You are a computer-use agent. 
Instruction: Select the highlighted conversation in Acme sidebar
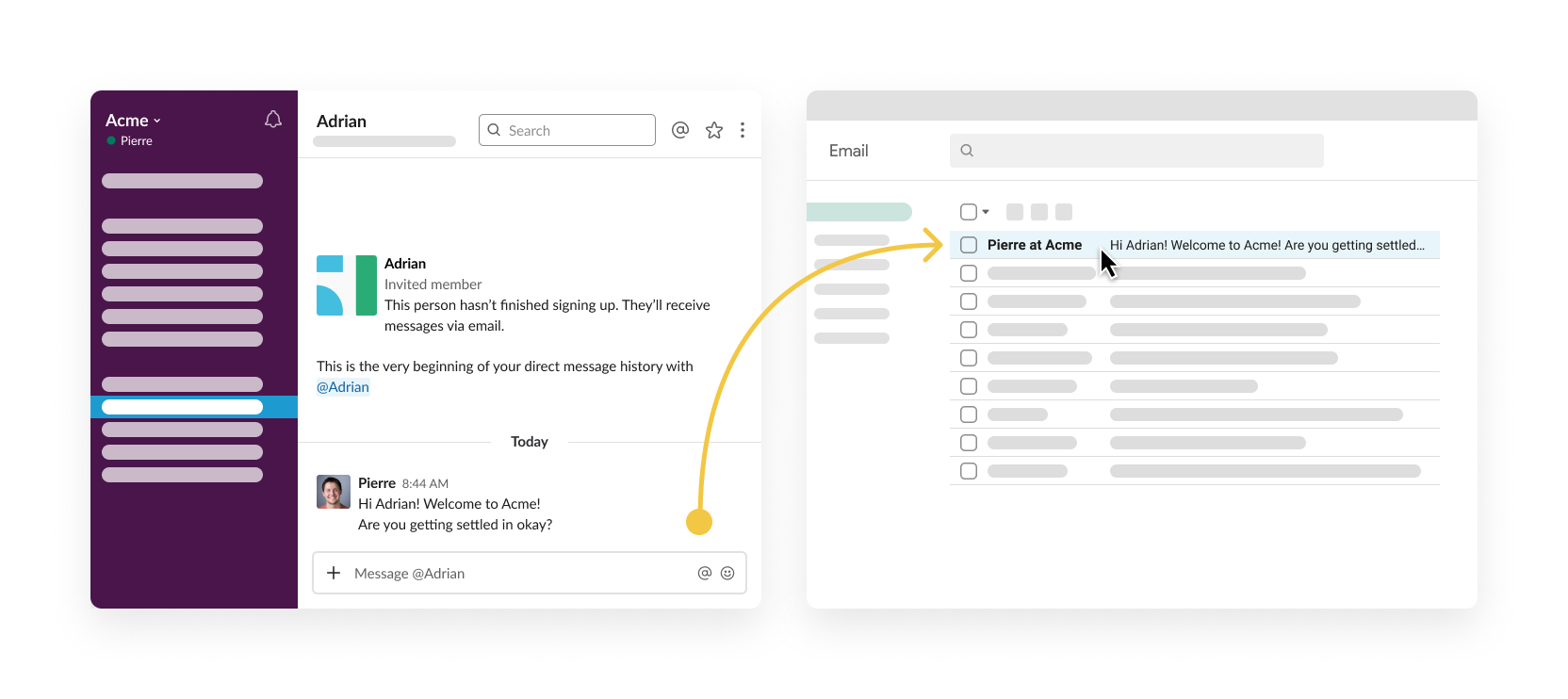194,407
